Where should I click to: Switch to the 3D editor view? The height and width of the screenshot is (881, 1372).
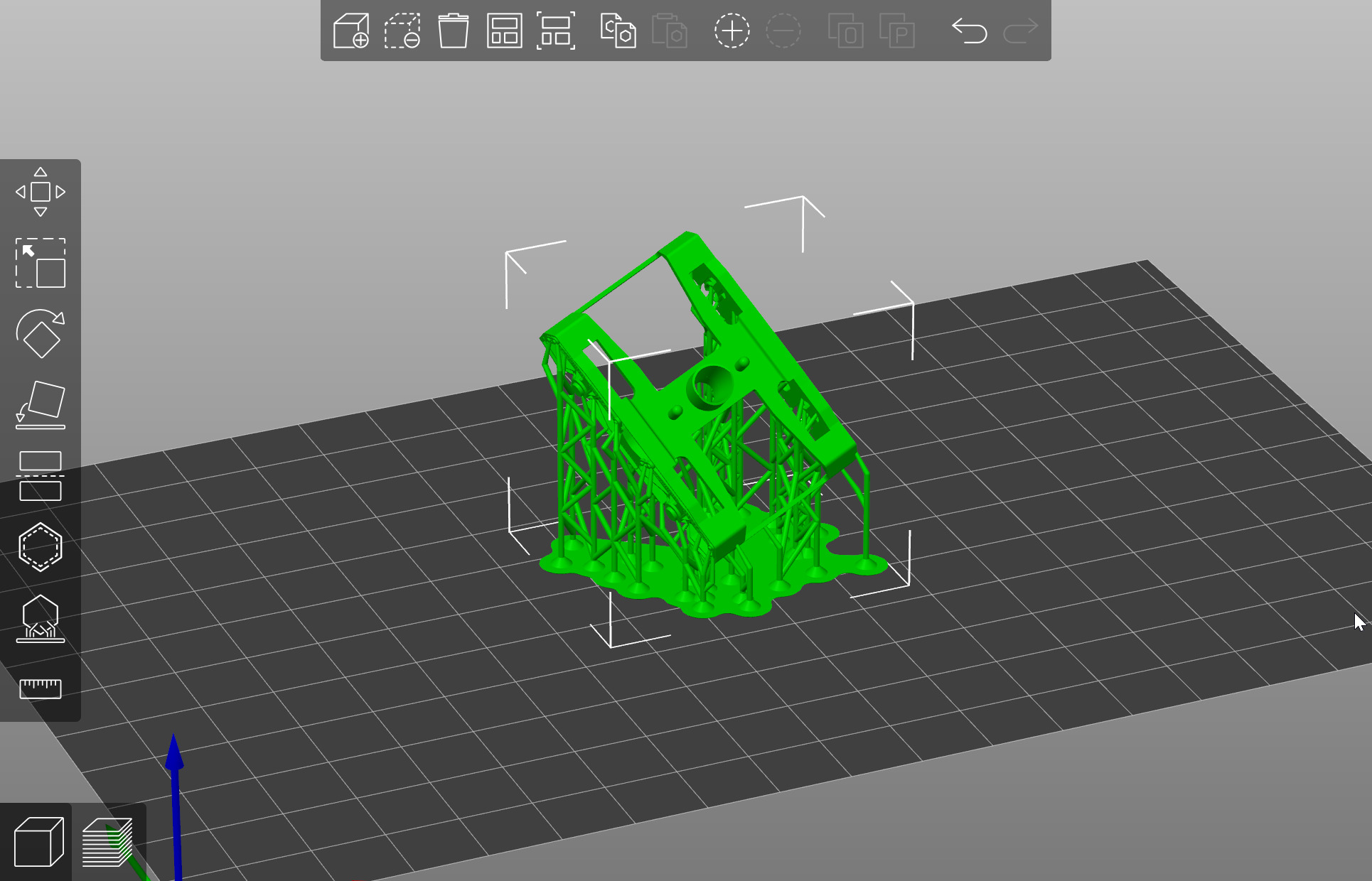tap(38, 842)
